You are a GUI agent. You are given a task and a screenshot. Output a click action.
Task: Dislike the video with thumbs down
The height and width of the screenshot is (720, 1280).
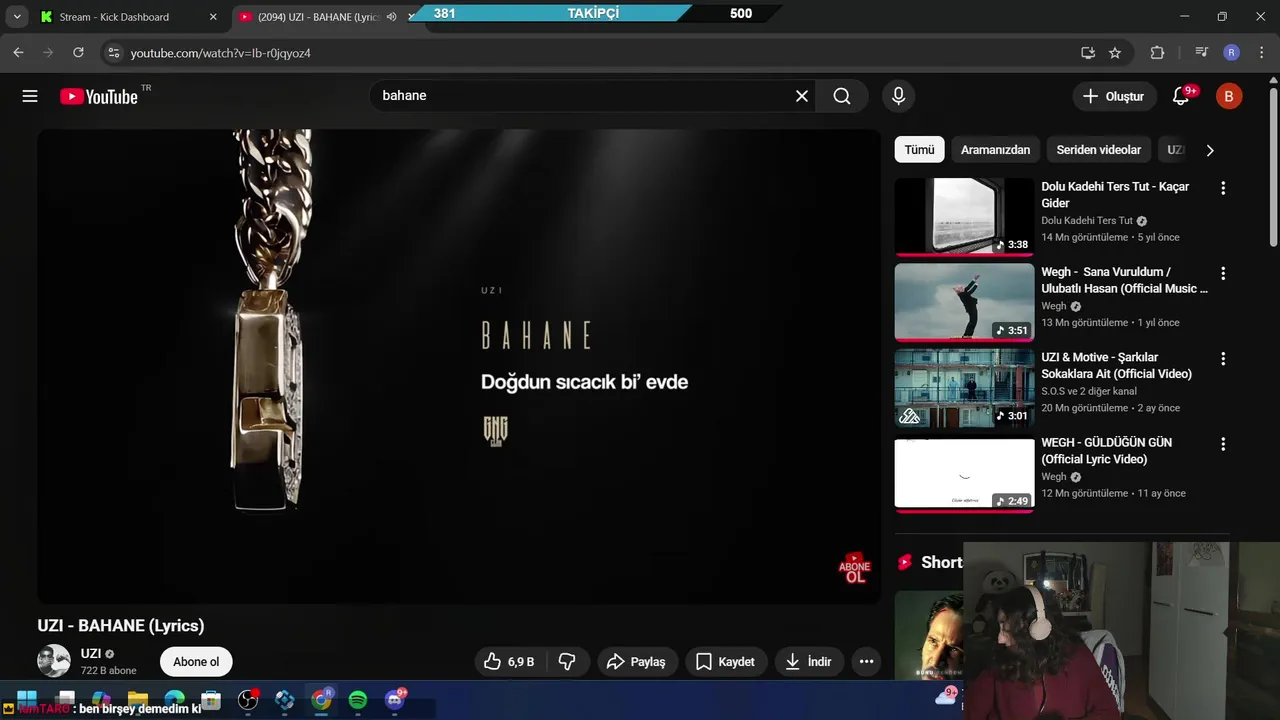click(567, 662)
